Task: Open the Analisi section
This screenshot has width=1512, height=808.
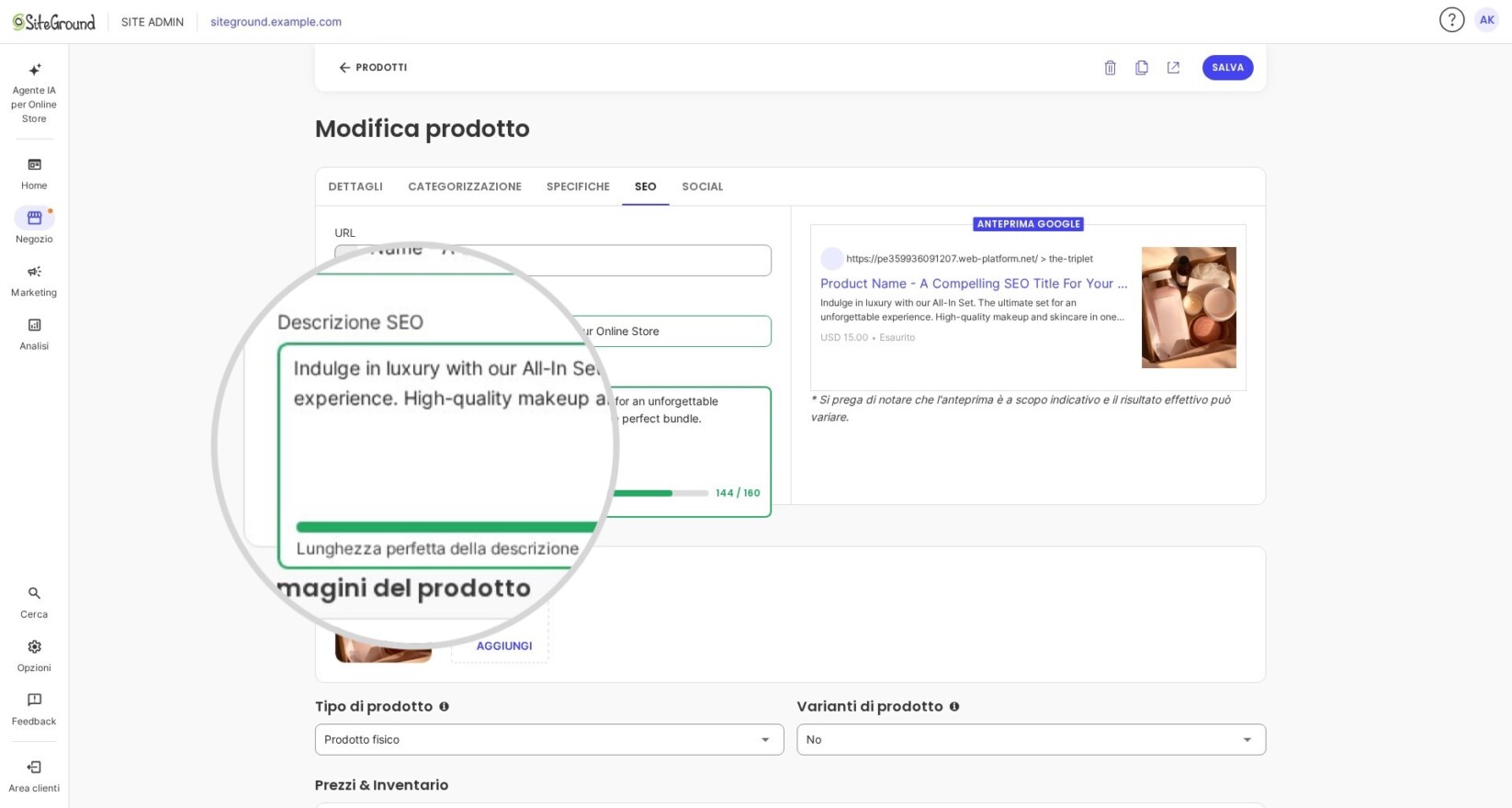Action: [34, 333]
